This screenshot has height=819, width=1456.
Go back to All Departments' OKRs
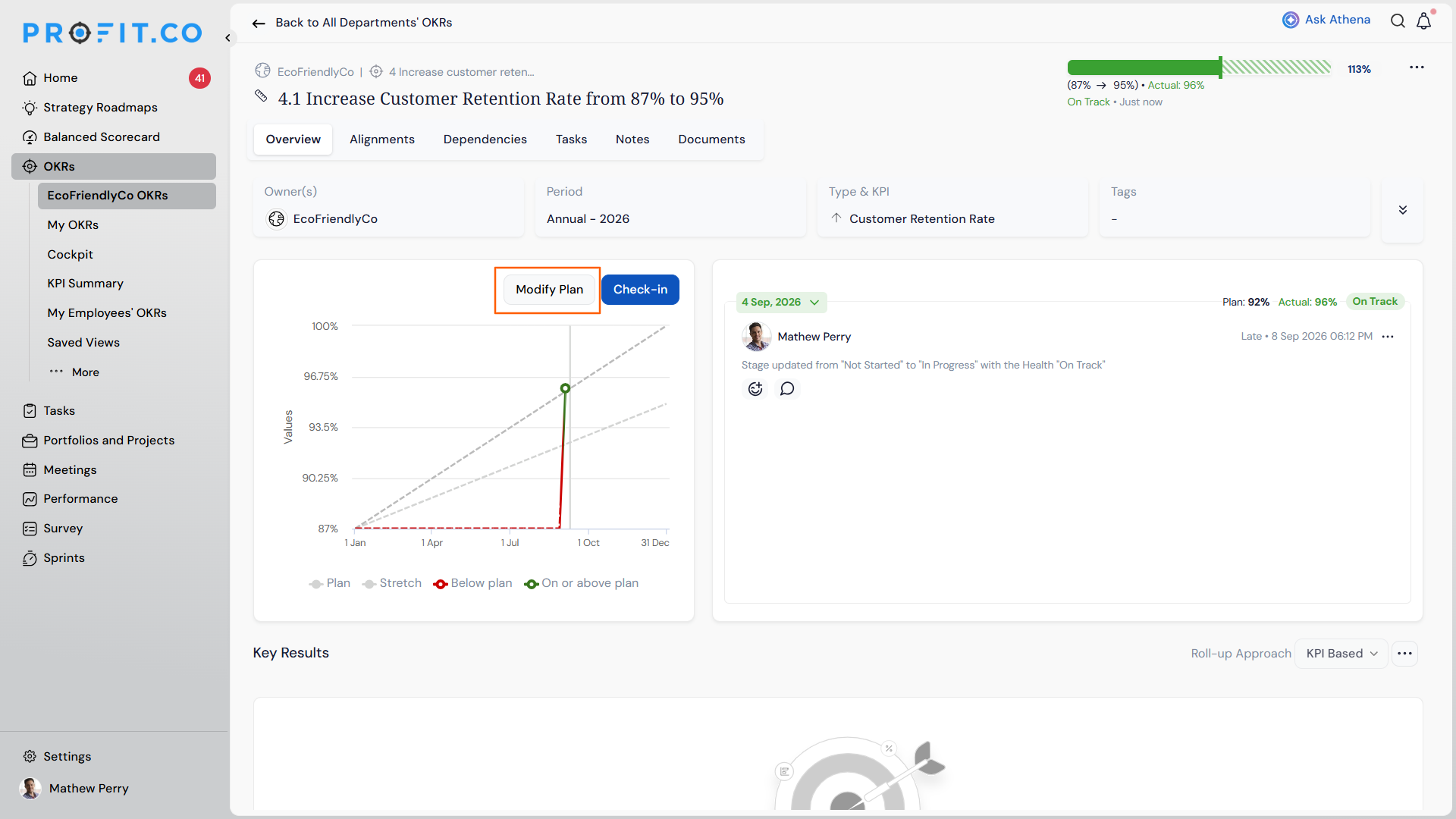click(363, 23)
